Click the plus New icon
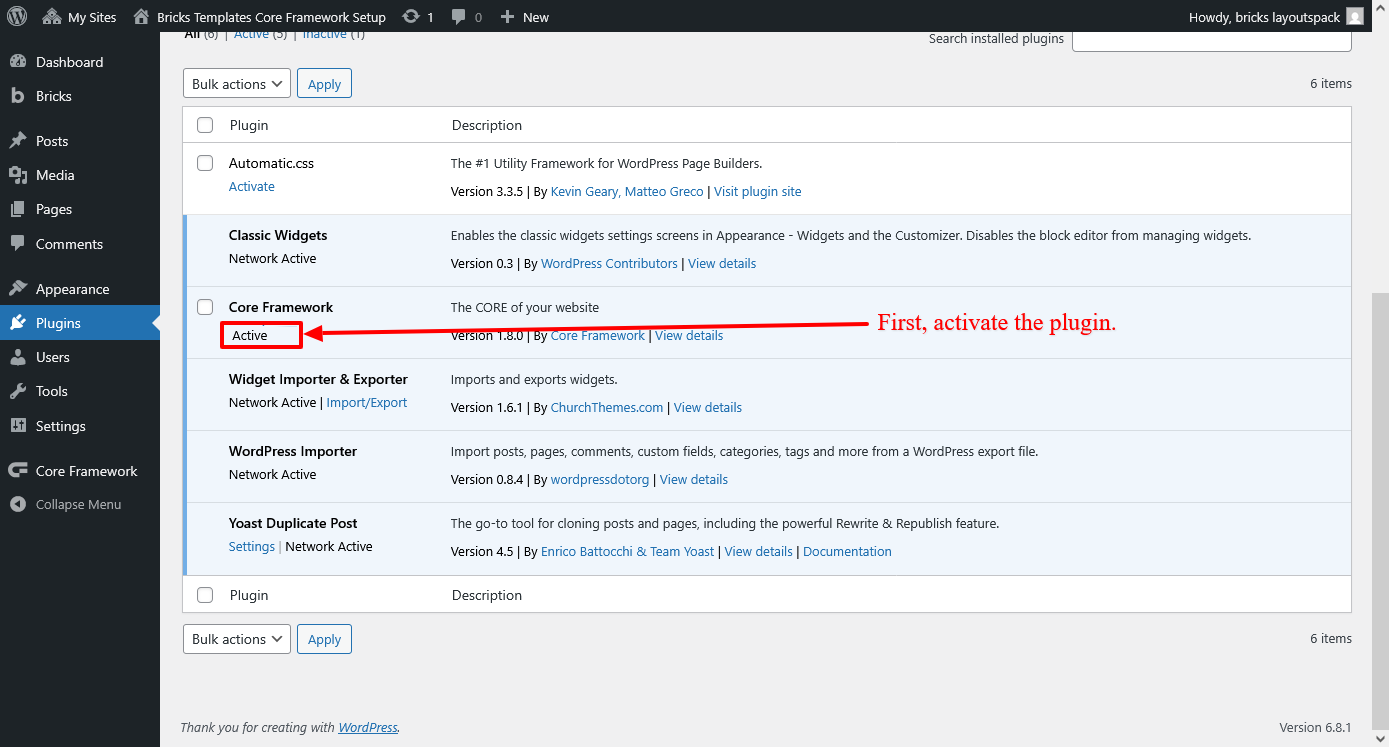1389x747 pixels. pos(507,17)
